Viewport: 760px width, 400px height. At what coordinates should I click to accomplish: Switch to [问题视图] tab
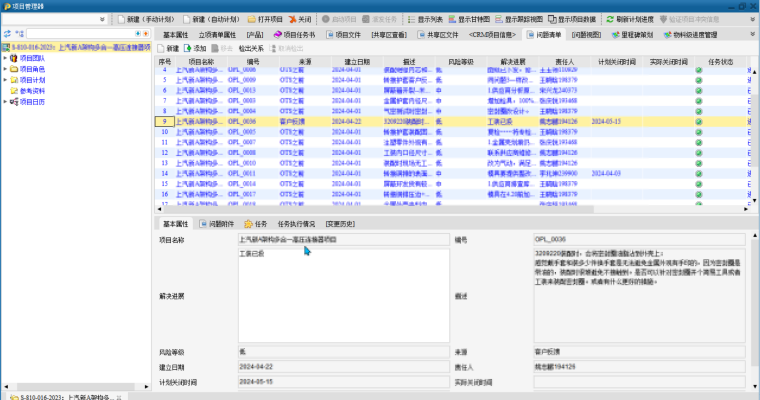[x=586, y=35]
